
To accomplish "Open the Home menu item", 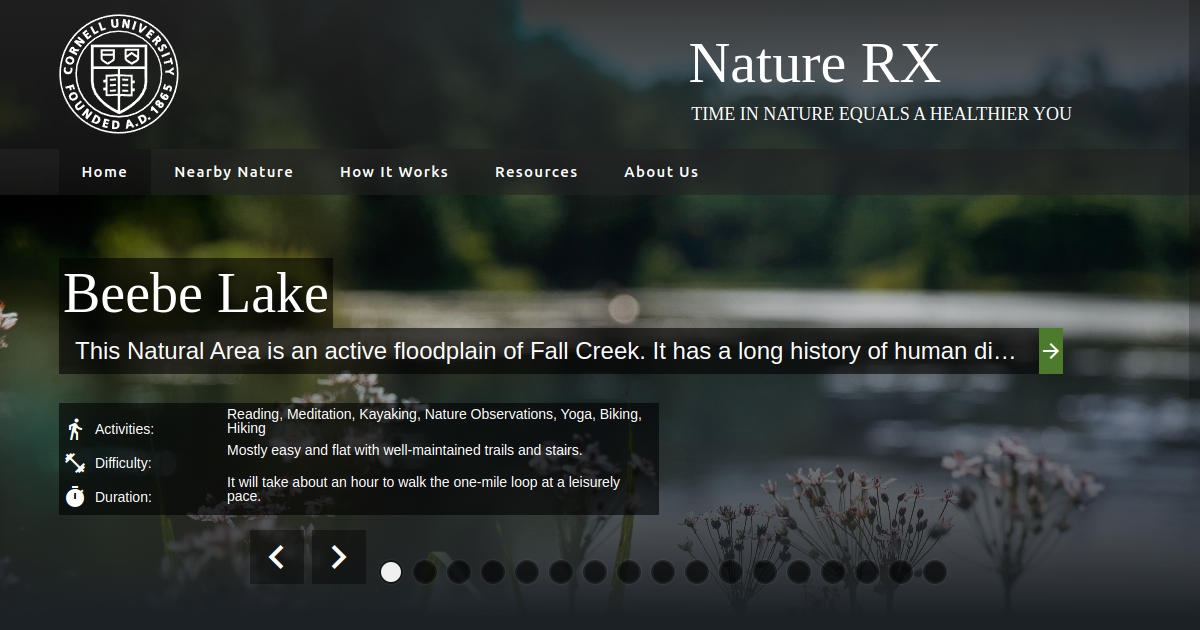I will click(104, 172).
